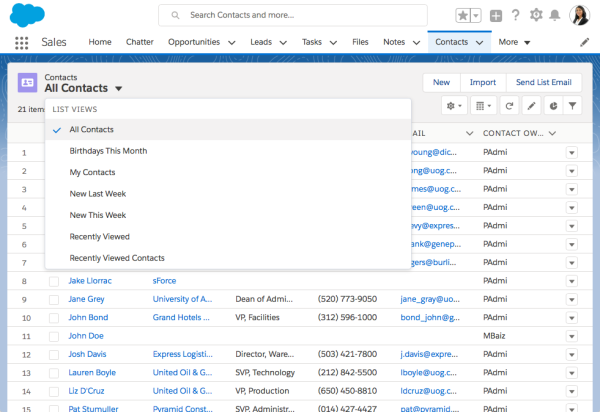Click the Import button
This screenshot has height=412, width=600.
483,83
